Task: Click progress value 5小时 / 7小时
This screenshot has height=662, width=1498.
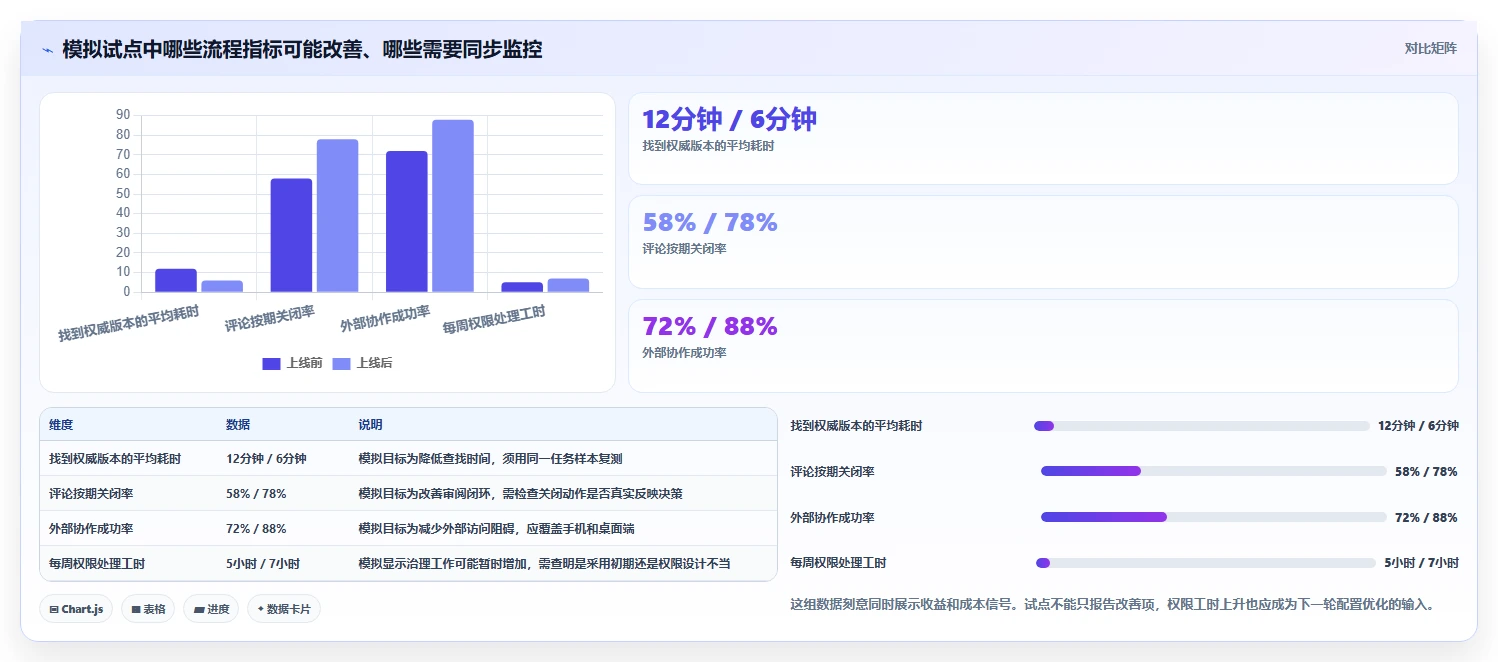Action: pyautogui.click(x=1421, y=563)
